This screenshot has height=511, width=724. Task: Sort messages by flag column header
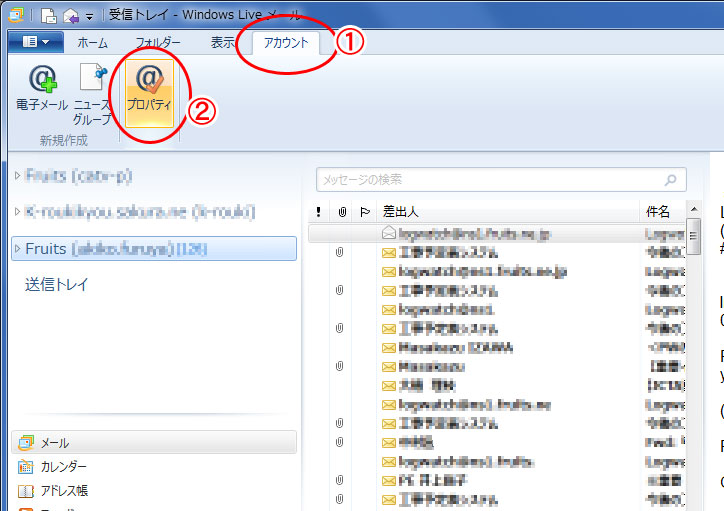click(x=363, y=212)
